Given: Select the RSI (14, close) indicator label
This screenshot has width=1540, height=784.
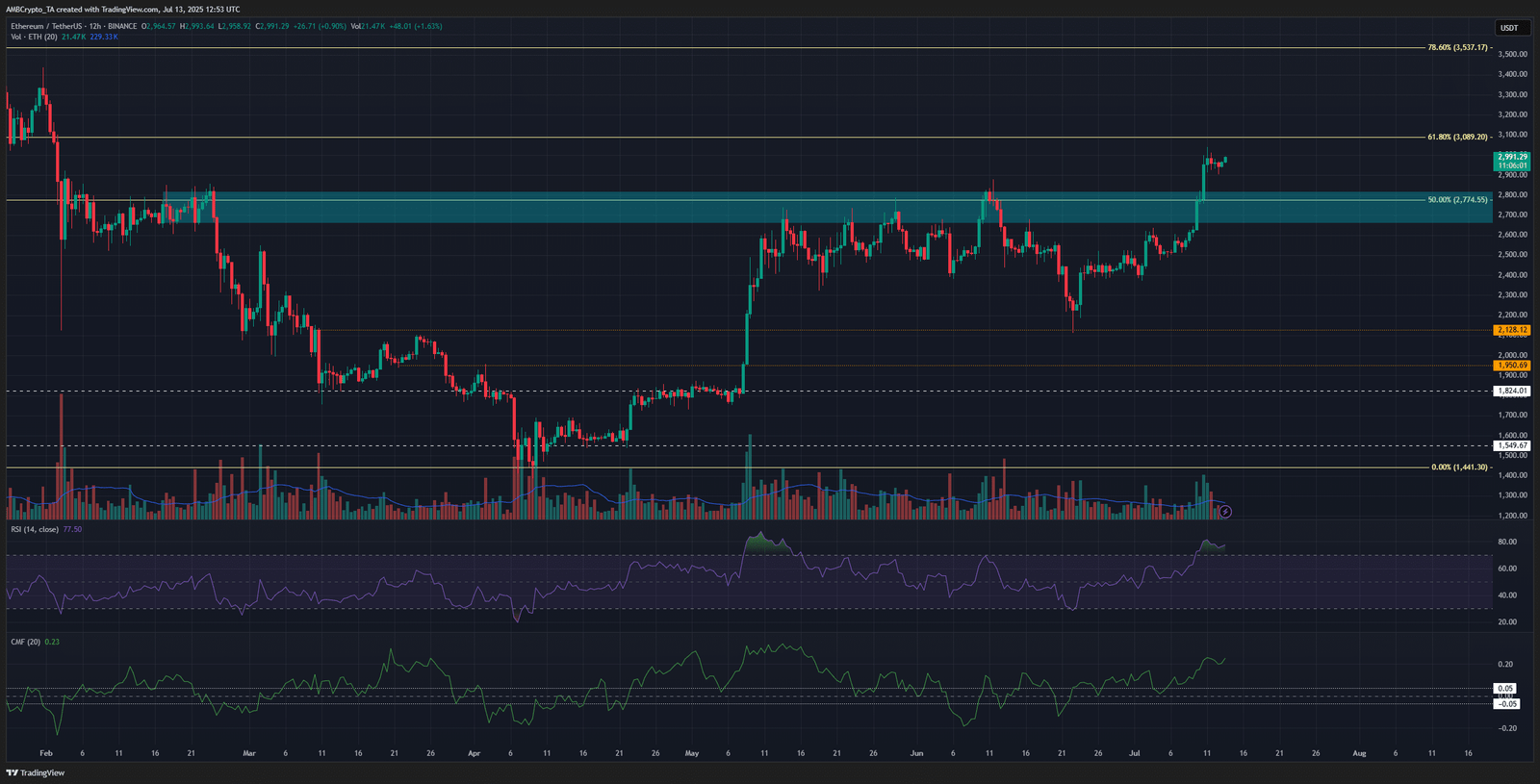Looking at the screenshot, I should 35,529.
